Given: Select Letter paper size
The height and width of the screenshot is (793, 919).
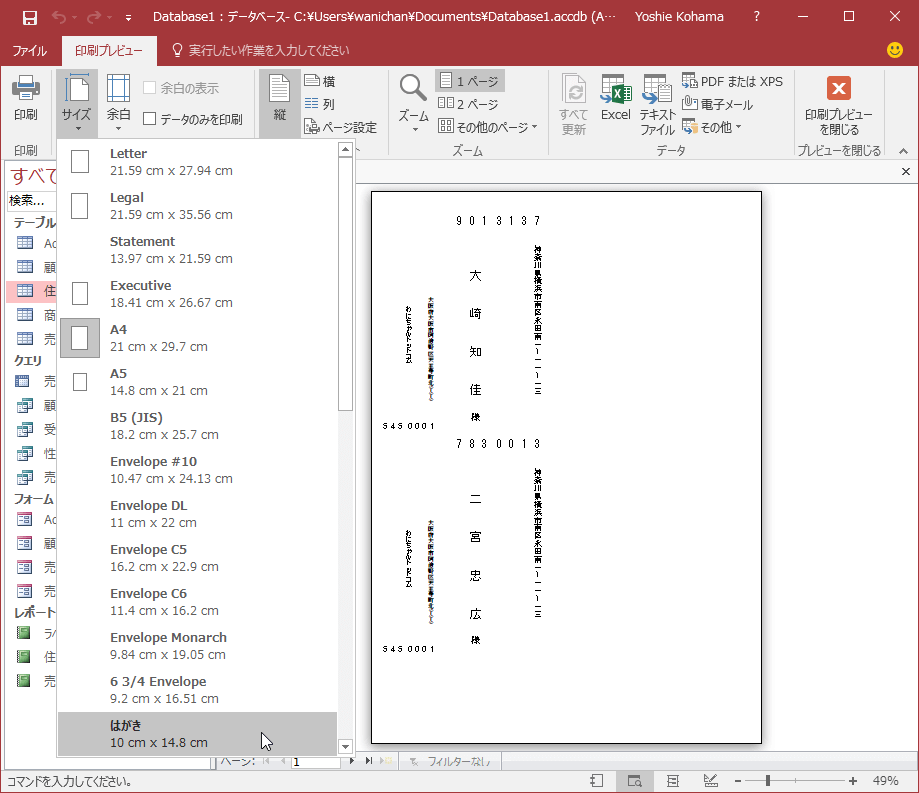Looking at the screenshot, I should pyautogui.click(x=198, y=162).
